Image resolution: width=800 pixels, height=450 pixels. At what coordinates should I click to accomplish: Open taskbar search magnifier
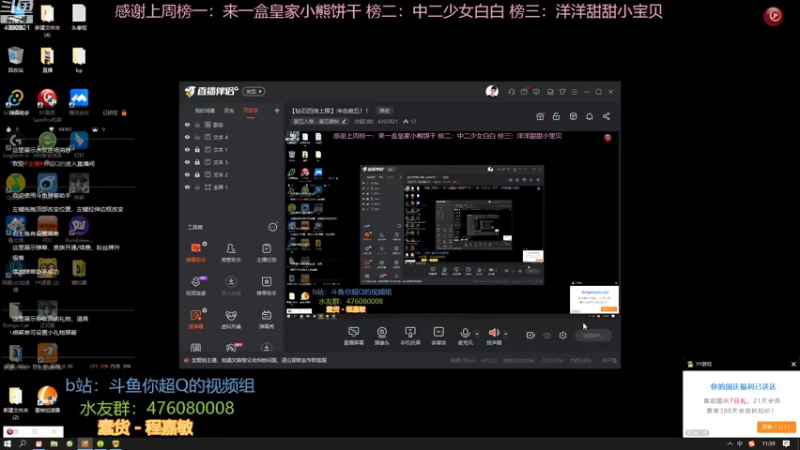pos(22,444)
